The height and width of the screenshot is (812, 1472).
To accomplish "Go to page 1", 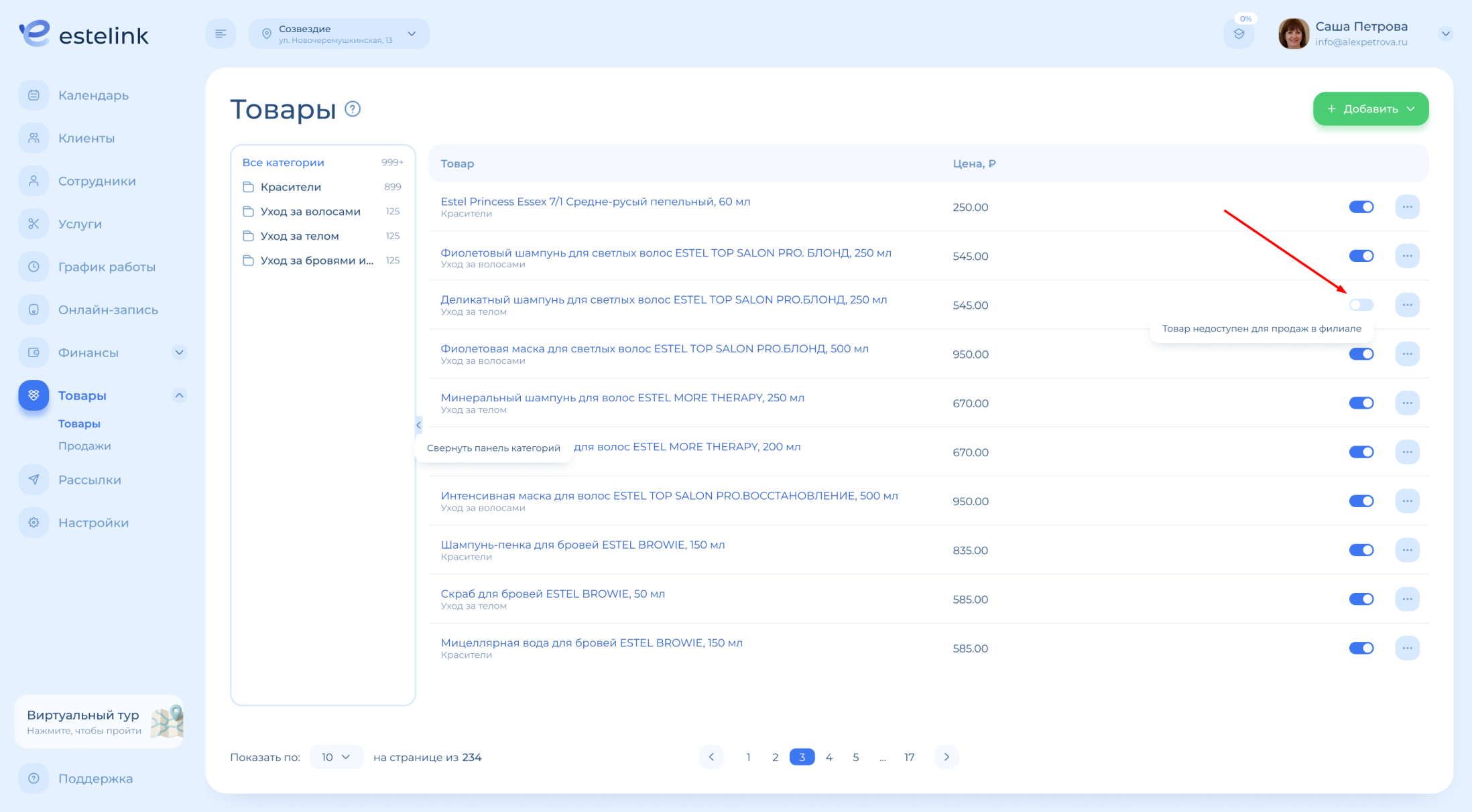I will 748,757.
